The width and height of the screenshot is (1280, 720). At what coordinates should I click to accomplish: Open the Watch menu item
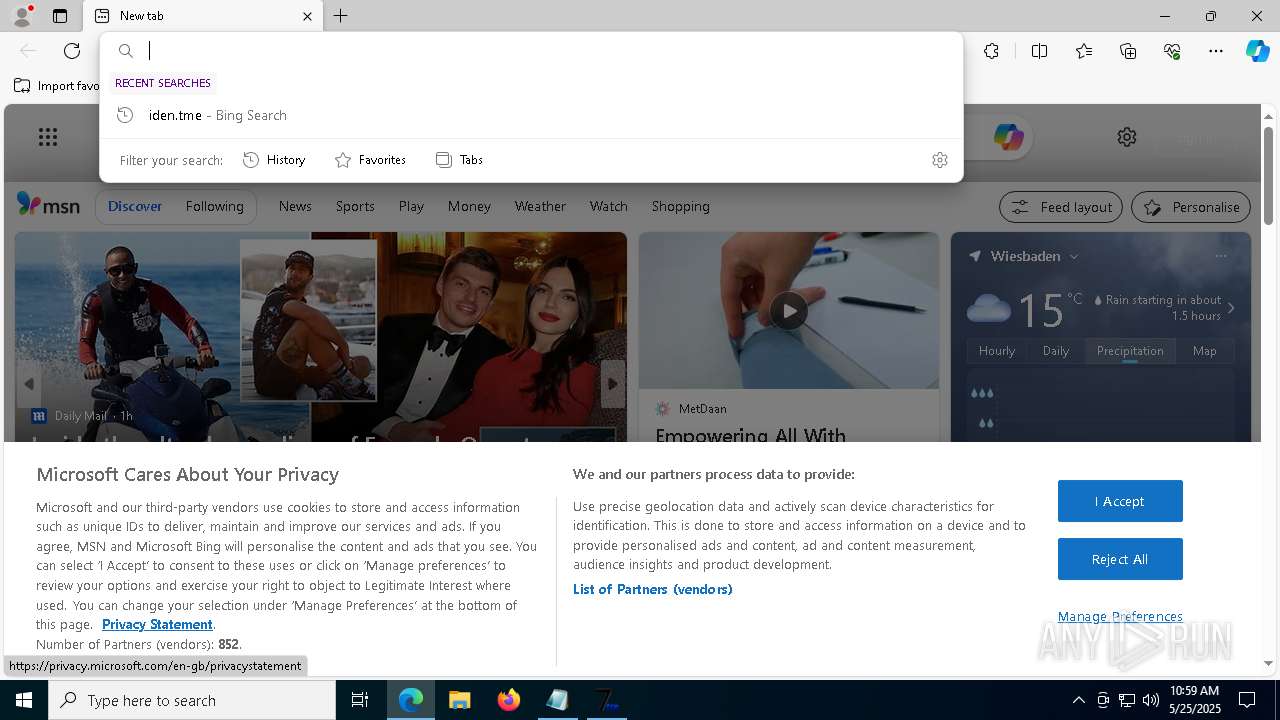pos(608,206)
